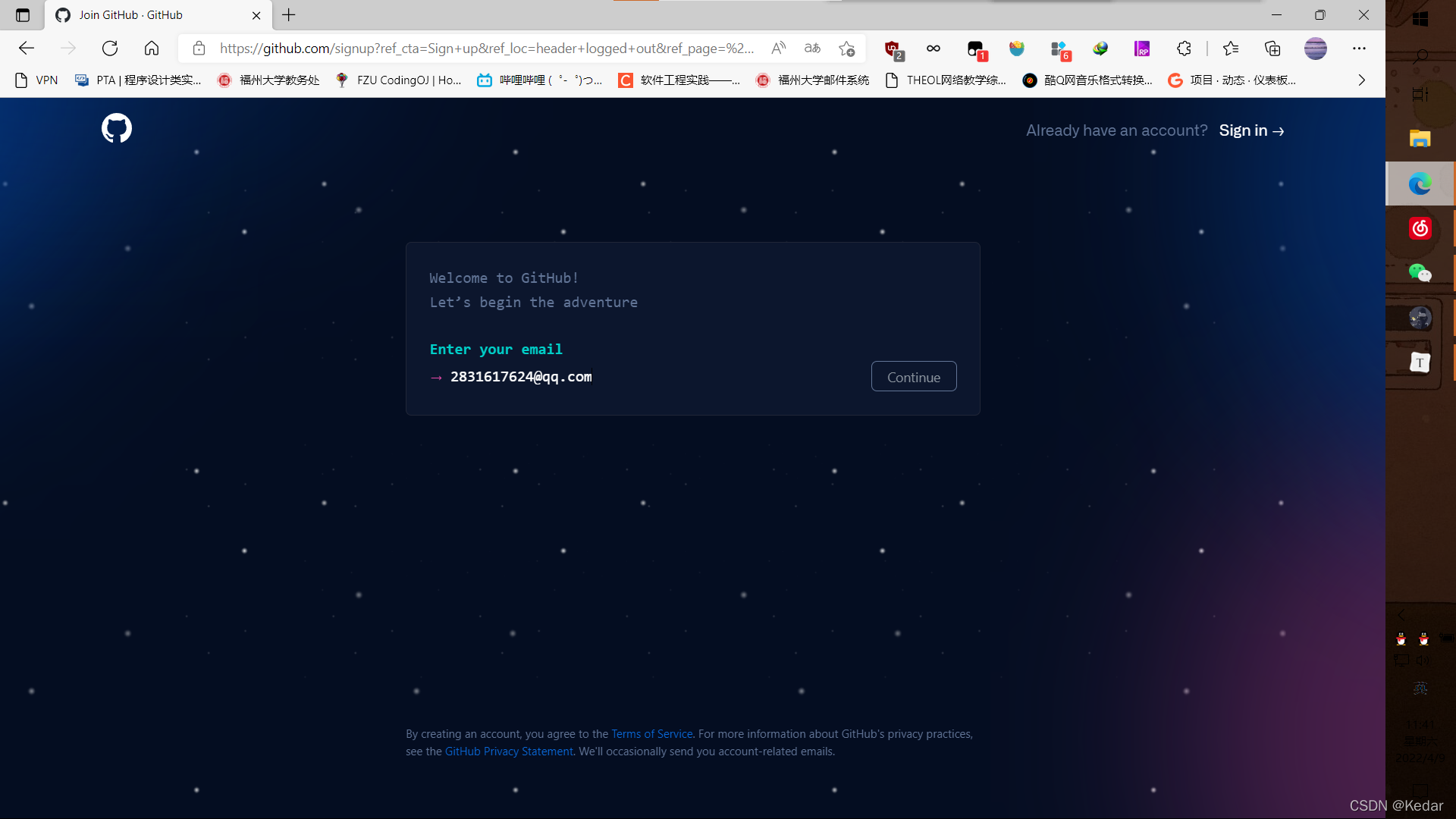Open browser extensions puzzle icon
The image size is (1456, 819).
(x=1184, y=49)
